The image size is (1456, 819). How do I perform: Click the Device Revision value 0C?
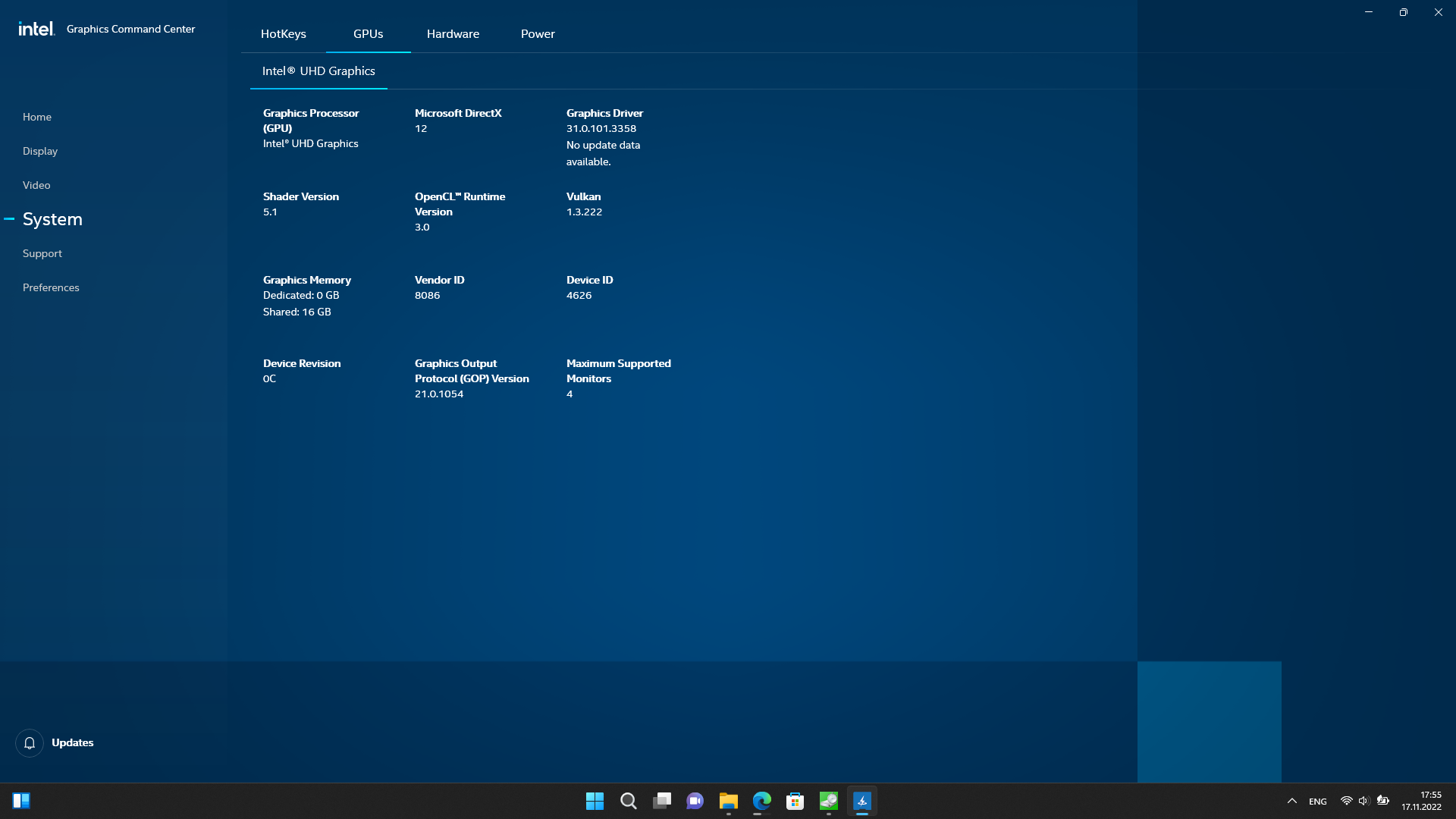tap(269, 378)
